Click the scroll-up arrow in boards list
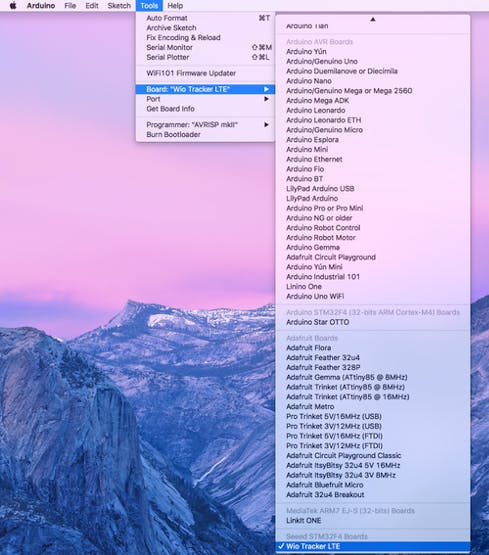The height and width of the screenshot is (555, 489). 373,19
